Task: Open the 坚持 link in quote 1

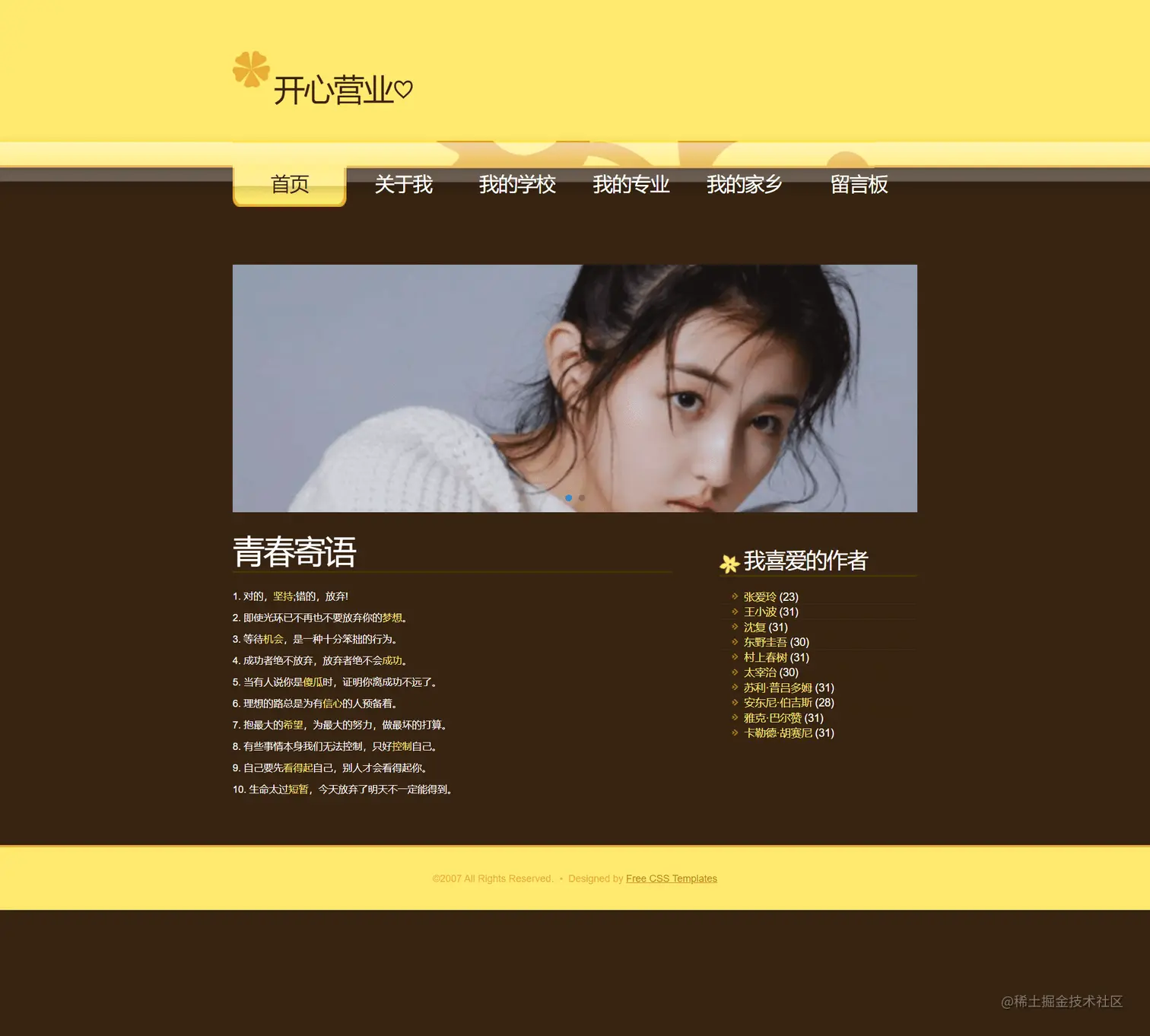Action: pos(283,596)
